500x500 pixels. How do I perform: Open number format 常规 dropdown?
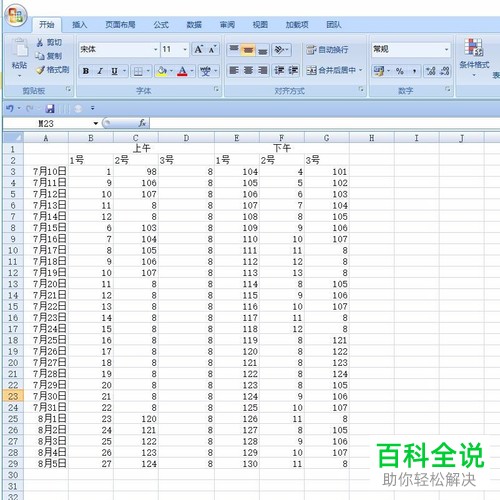click(446, 50)
